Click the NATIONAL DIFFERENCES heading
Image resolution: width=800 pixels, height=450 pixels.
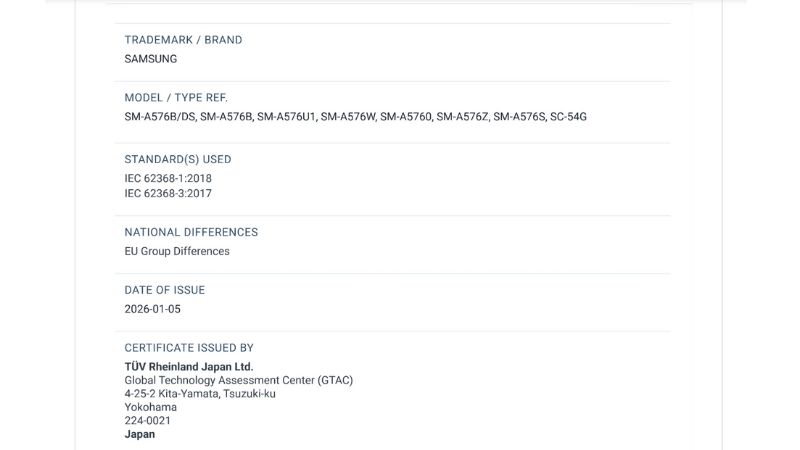click(191, 232)
